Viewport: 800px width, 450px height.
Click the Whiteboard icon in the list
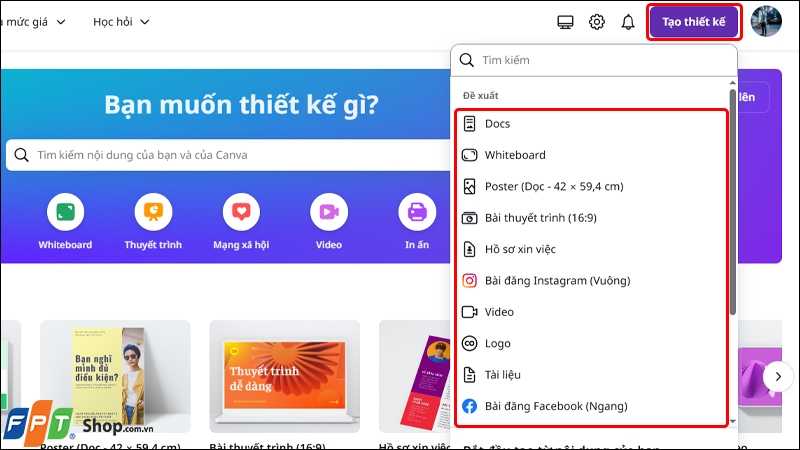coord(469,155)
